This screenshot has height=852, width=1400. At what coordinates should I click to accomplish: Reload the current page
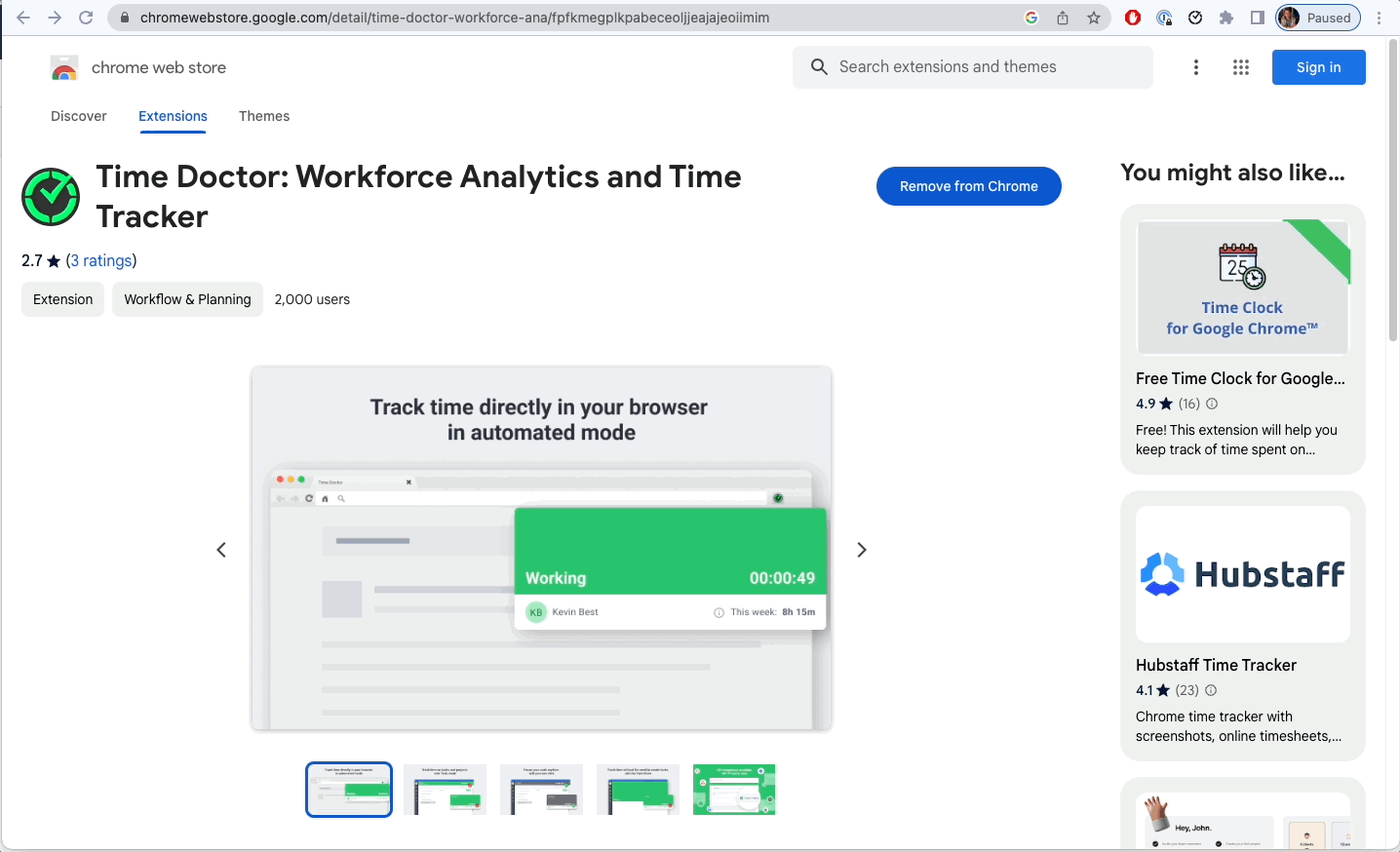86,18
